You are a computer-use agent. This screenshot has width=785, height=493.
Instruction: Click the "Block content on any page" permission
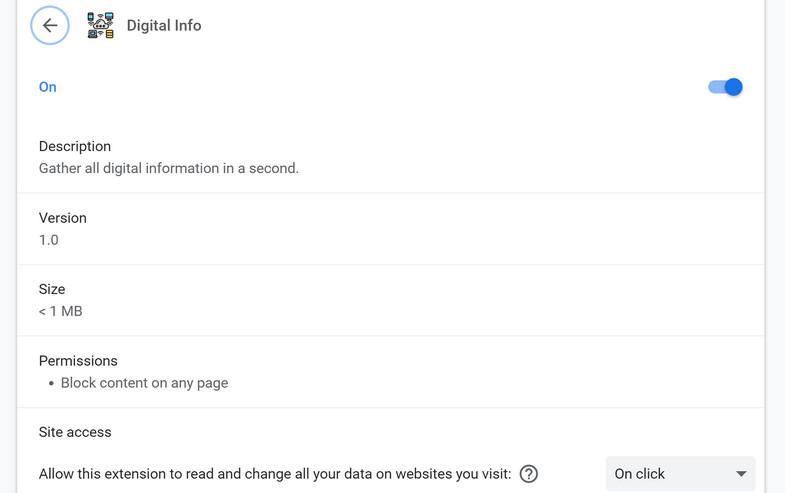pos(144,383)
